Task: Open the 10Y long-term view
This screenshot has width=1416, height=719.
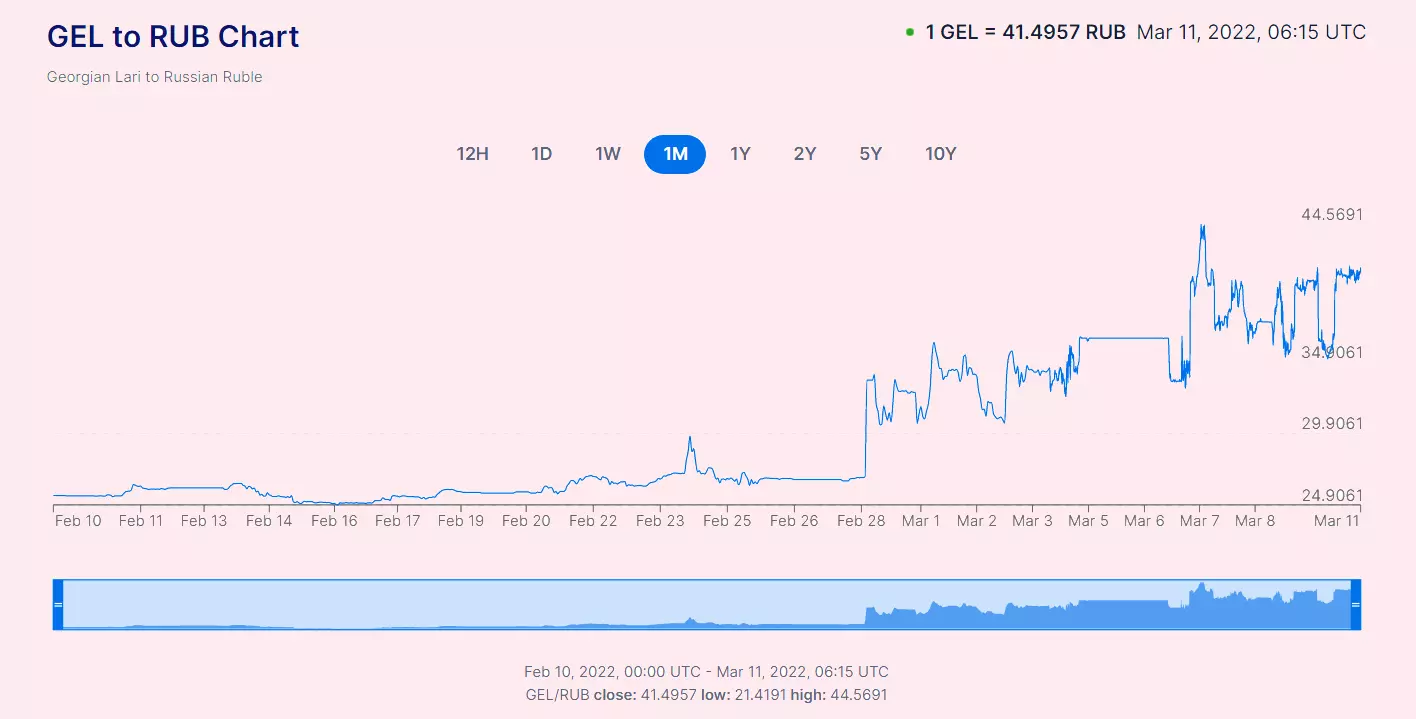Action: click(x=940, y=154)
